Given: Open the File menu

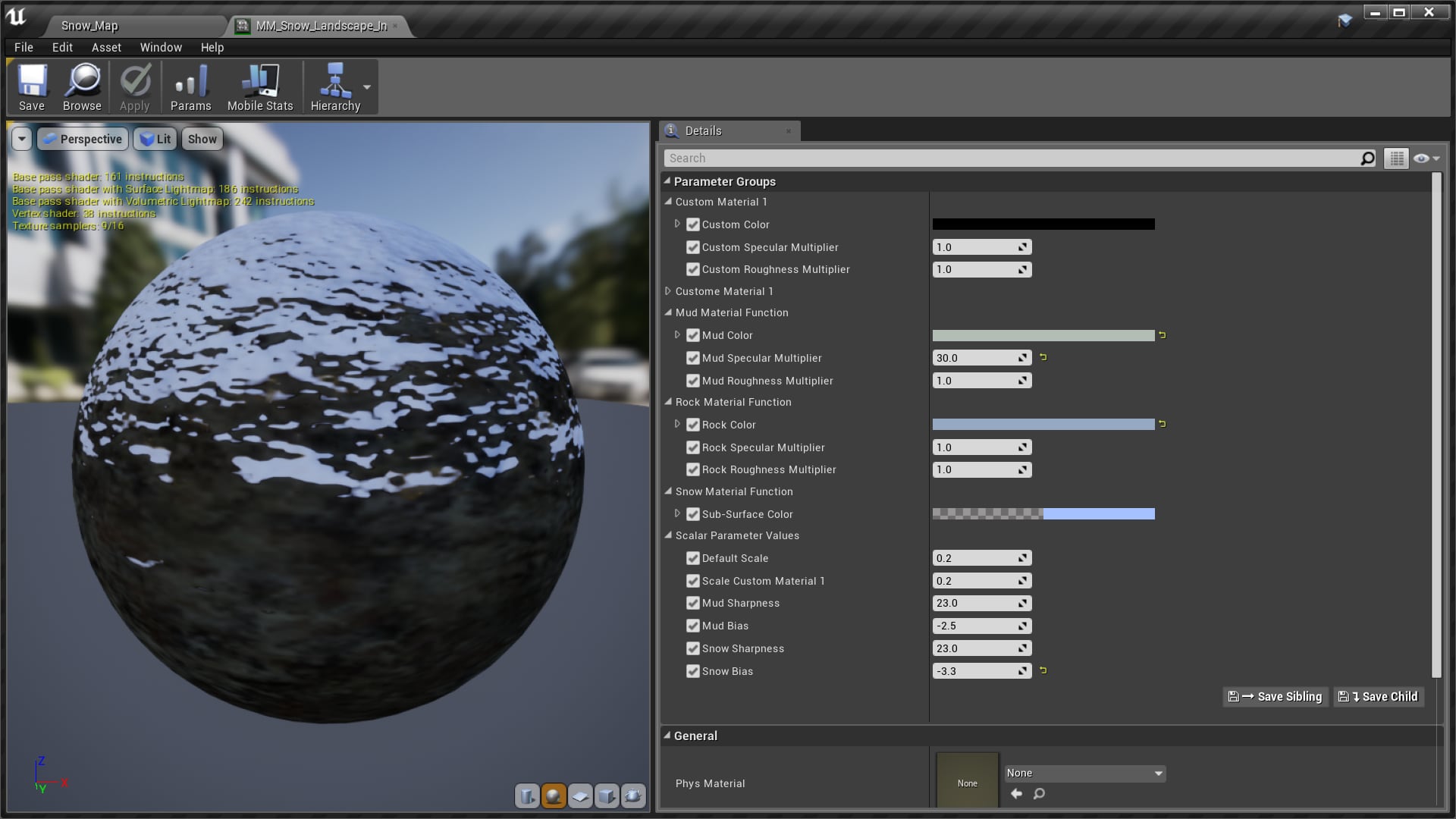Looking at the screenshot, I should pyautogui.click(x=24, y=47).
